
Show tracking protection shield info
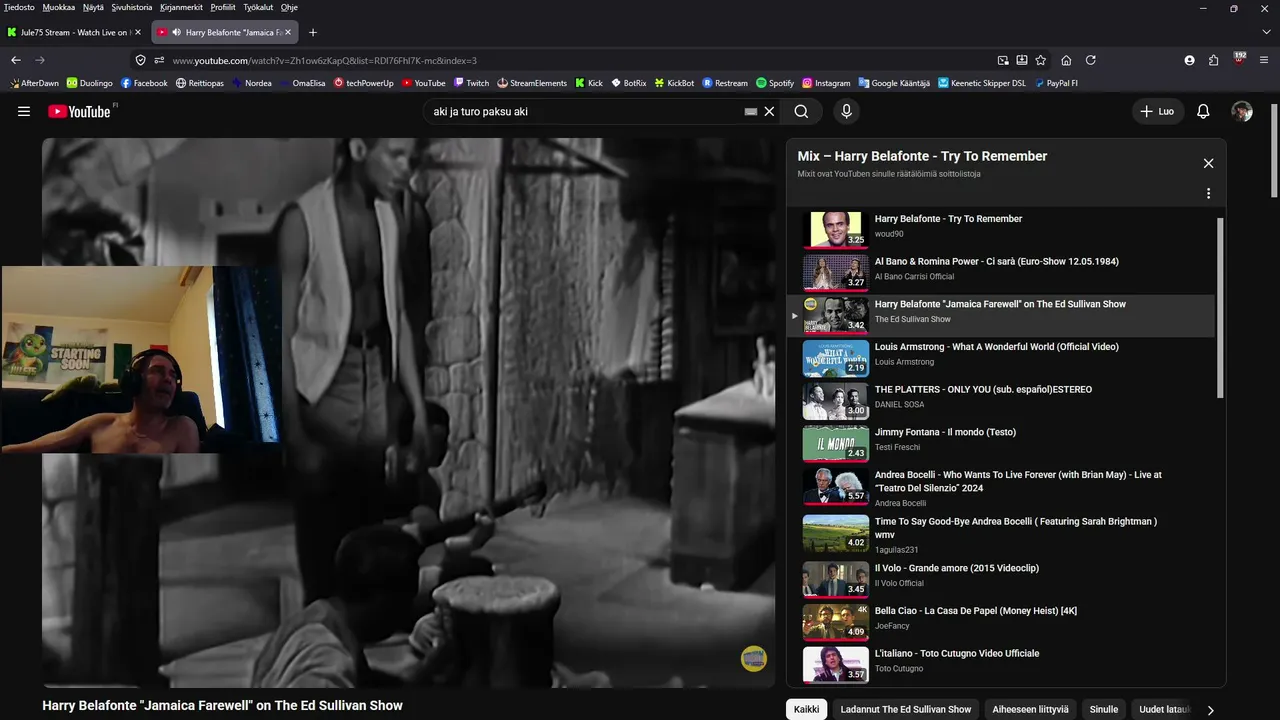141,60
